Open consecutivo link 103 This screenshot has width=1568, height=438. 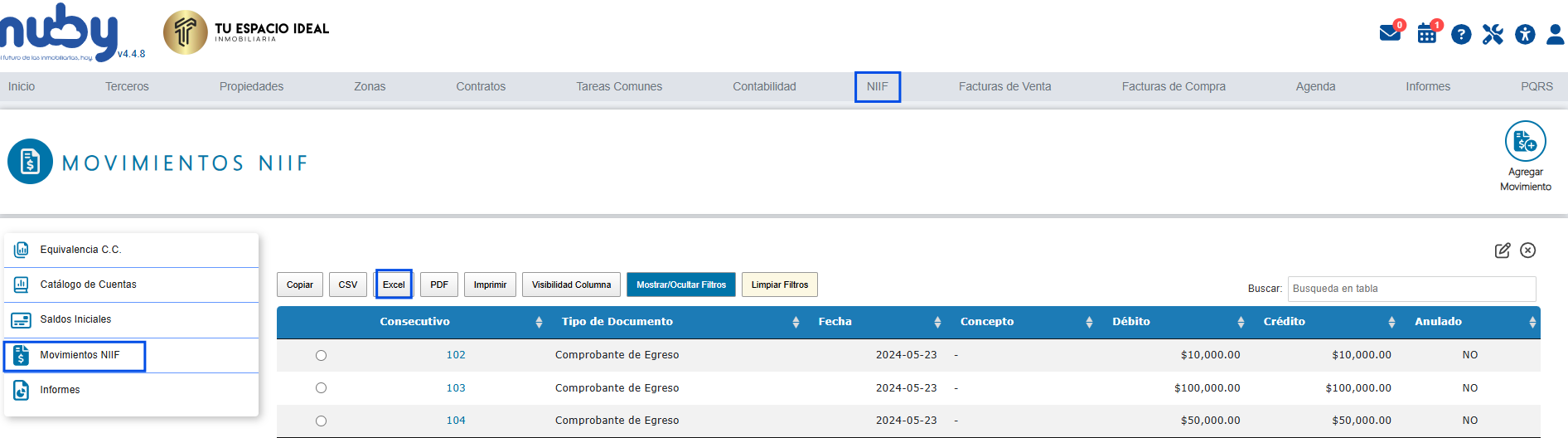pos(456,388)
